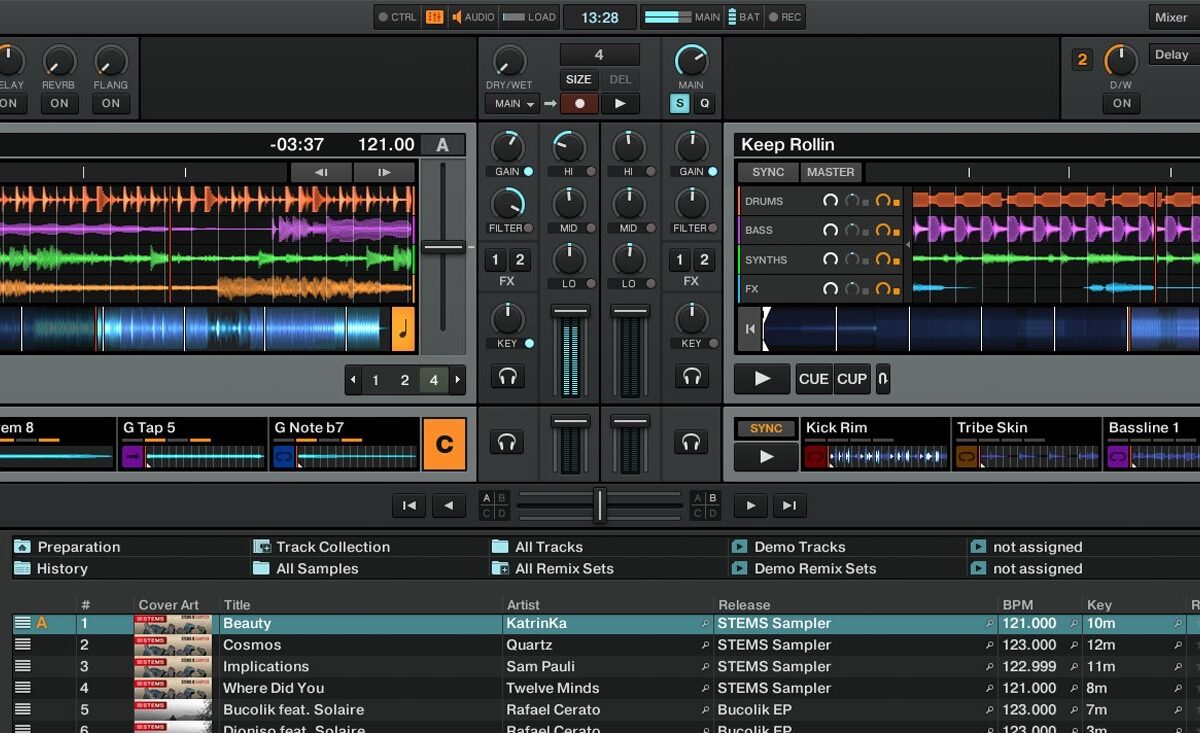Open the Track Collection favorite
Viewport: 1200px width, 733px height.
(x=332, y=547)
